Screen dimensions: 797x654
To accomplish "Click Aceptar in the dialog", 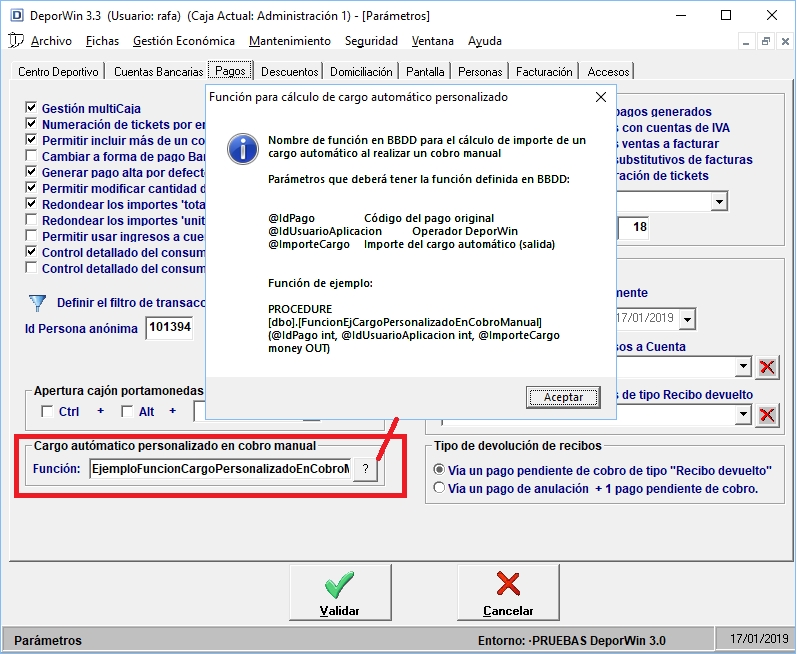I will click(x=563, y=397).
